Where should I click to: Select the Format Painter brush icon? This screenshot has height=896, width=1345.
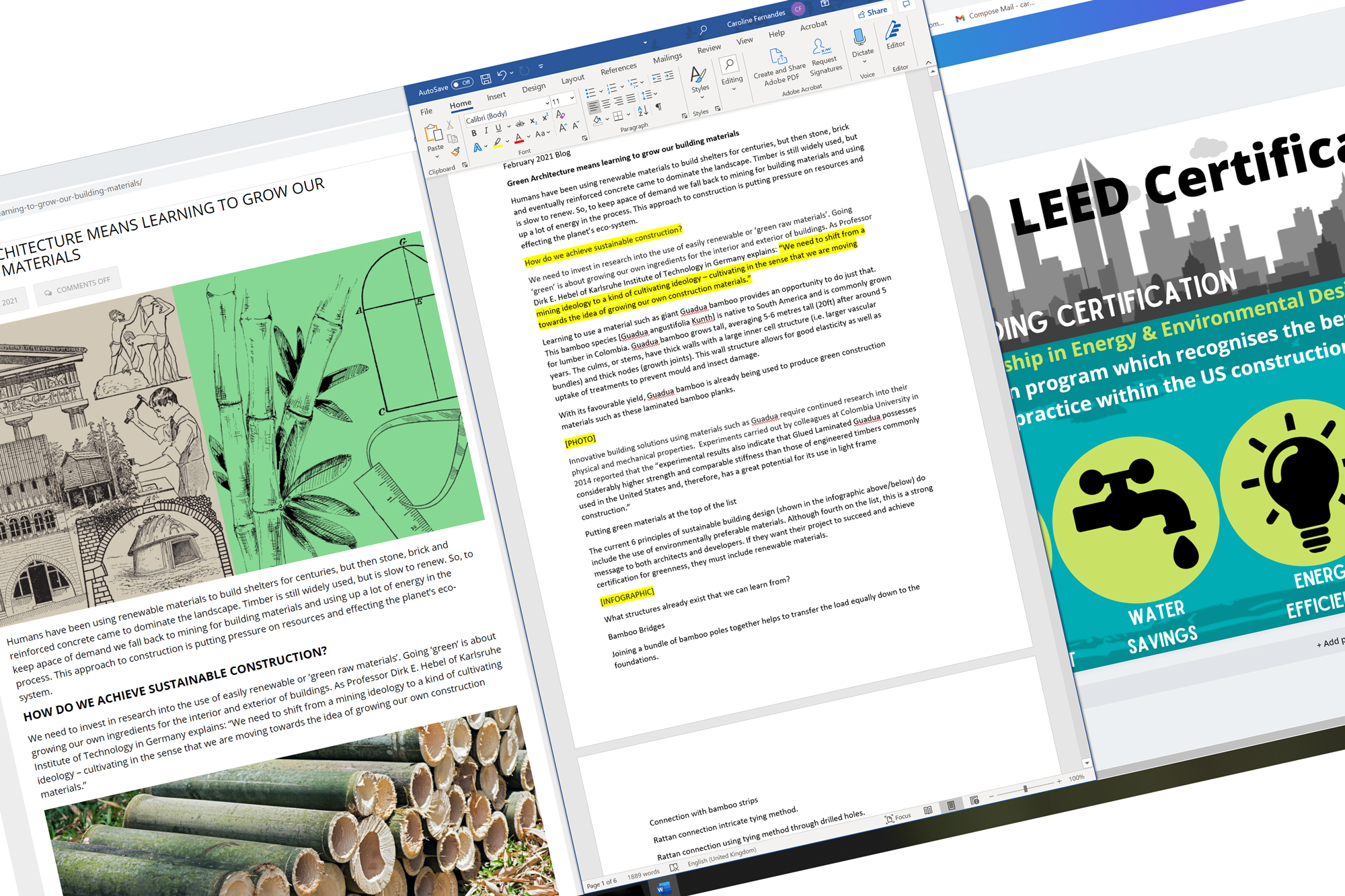pyautogui.click(x=455, y=152)
